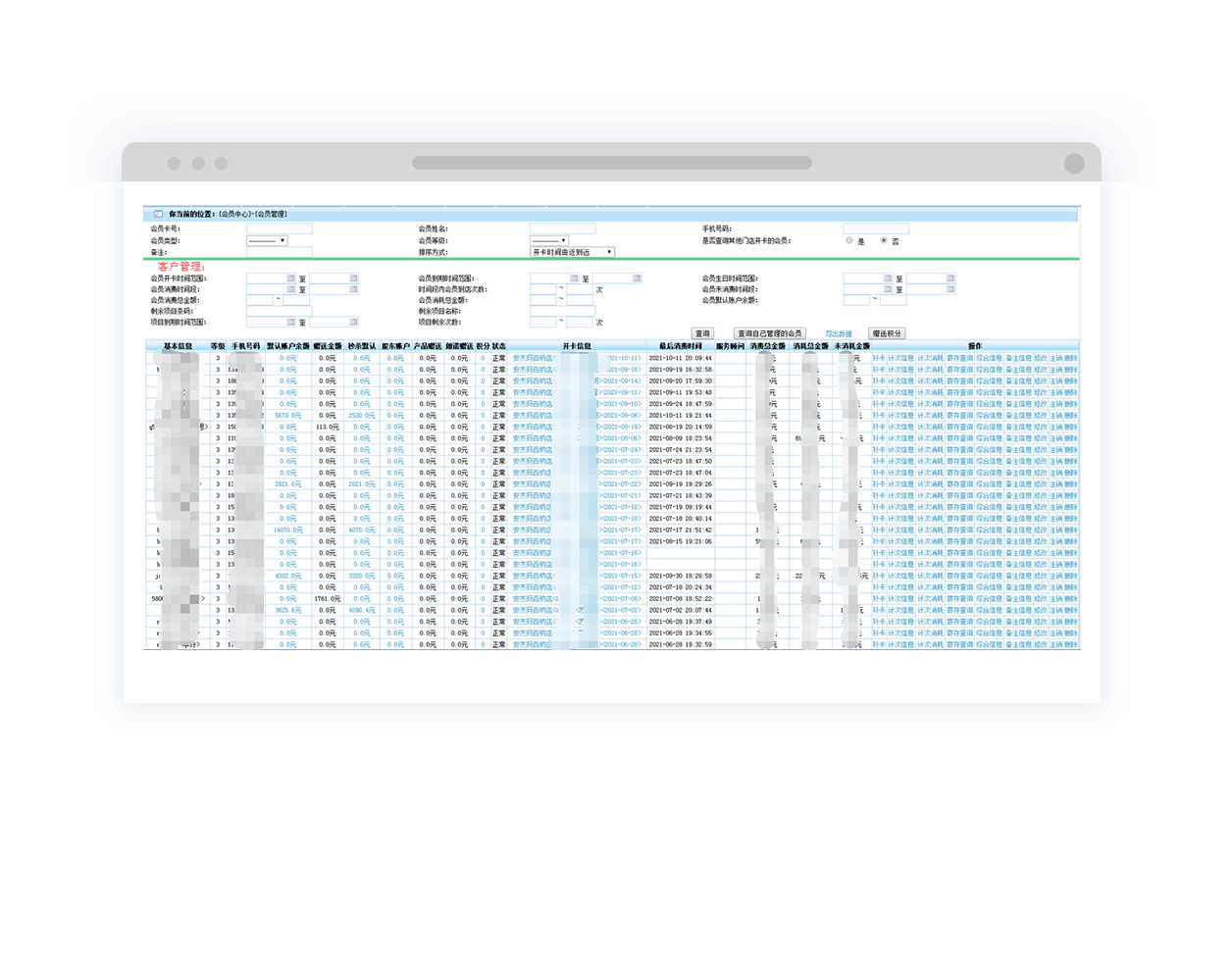1232x959 pixels.
Task: Open the 会员等级 dropdown
Action: 549,240
